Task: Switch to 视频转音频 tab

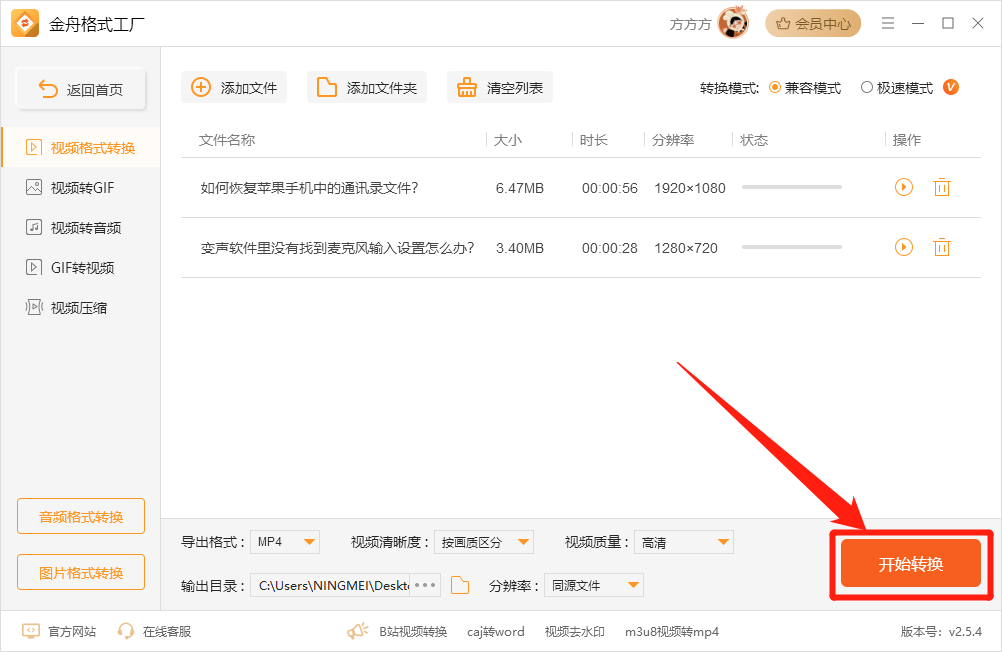Action: pyautogui.click(x=81, y=228)
